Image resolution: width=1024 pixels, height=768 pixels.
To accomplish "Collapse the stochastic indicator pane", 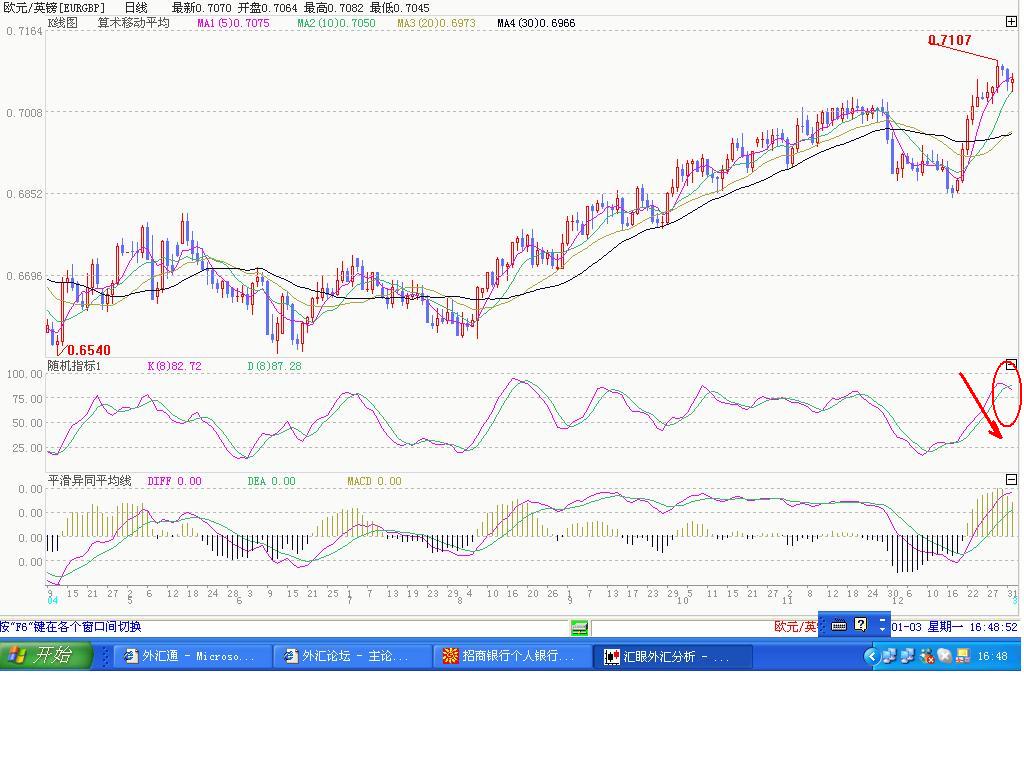I will click(x=1011, y=365).
